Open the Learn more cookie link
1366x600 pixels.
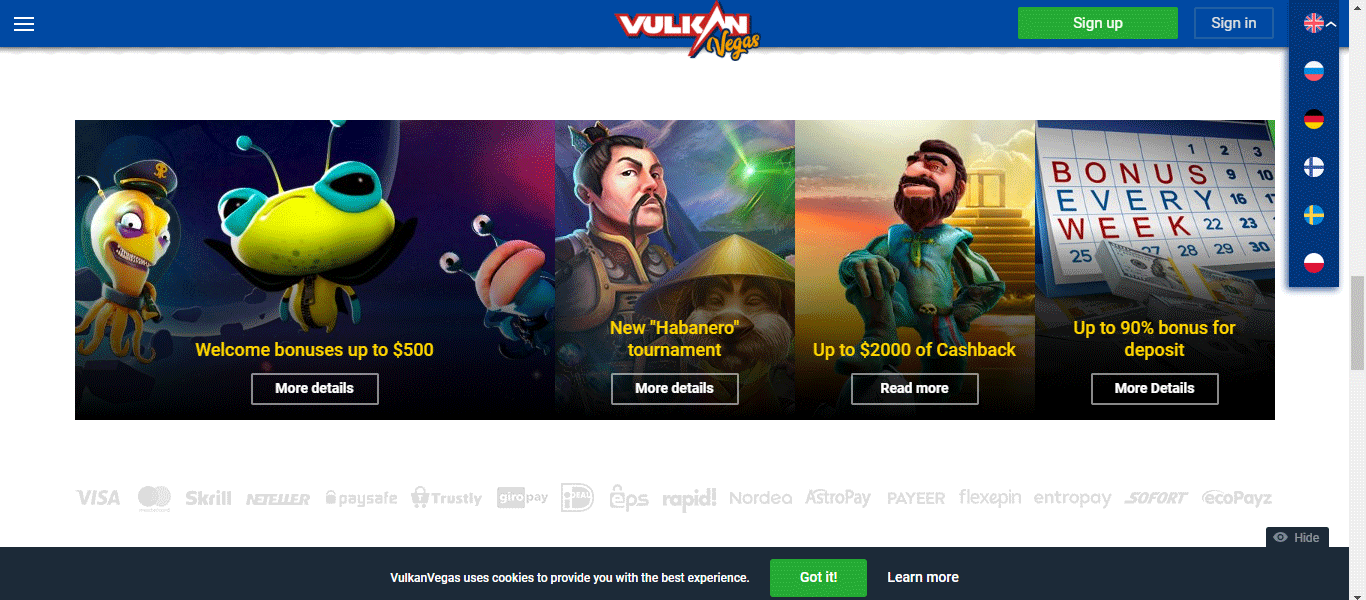click(923, 577)
